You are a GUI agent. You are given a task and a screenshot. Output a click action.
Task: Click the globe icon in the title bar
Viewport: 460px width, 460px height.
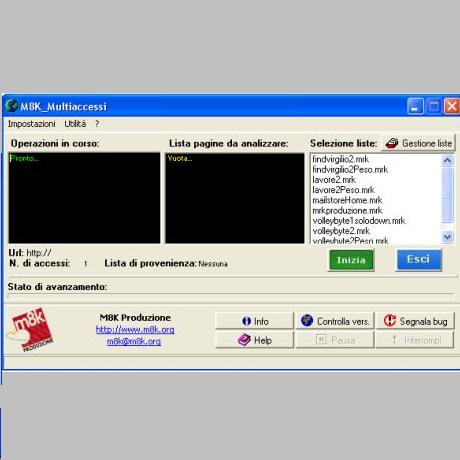[11, 106]
